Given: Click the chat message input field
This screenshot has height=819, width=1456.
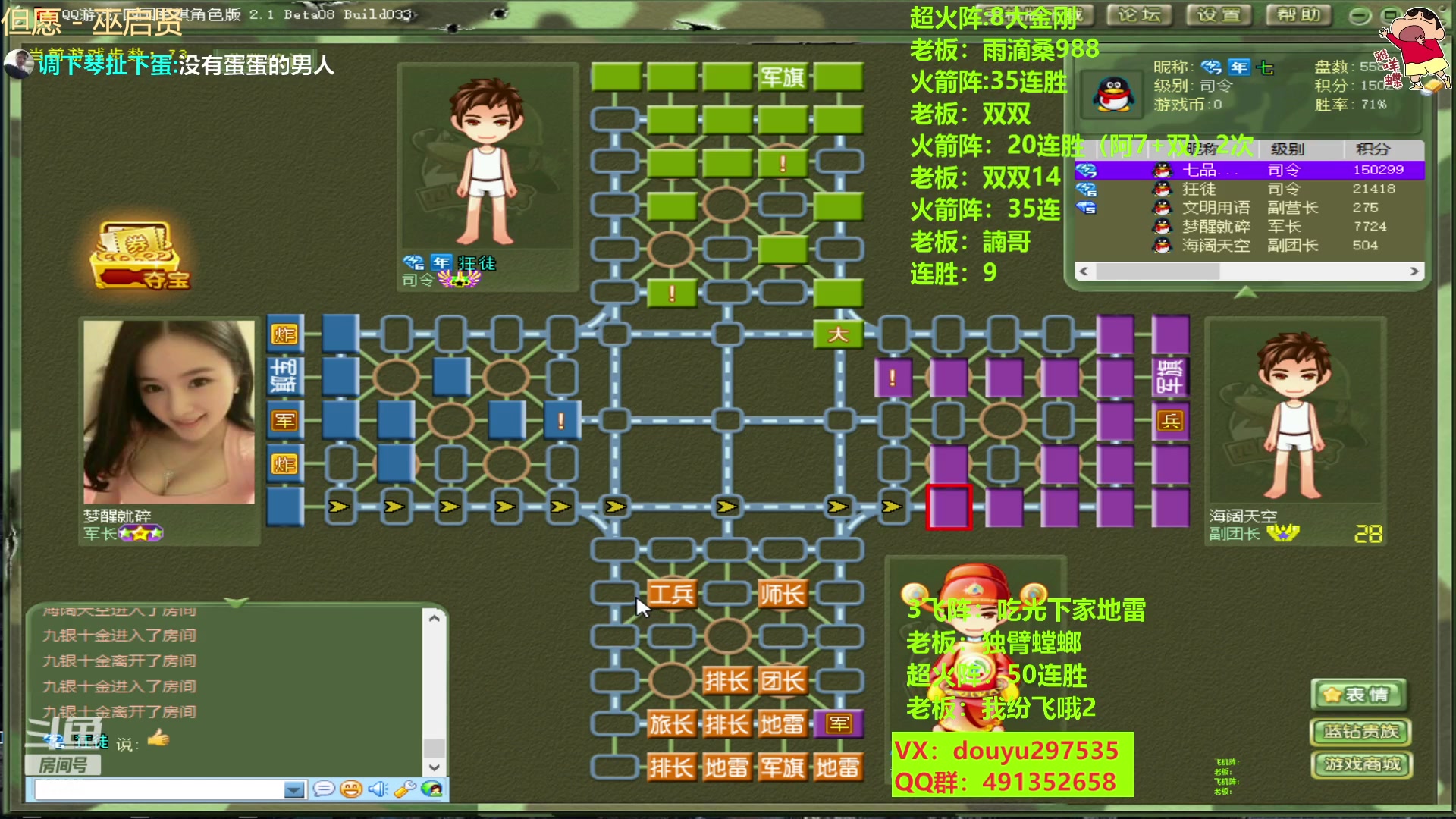Looking at the screenshot, I should [160, 790].
